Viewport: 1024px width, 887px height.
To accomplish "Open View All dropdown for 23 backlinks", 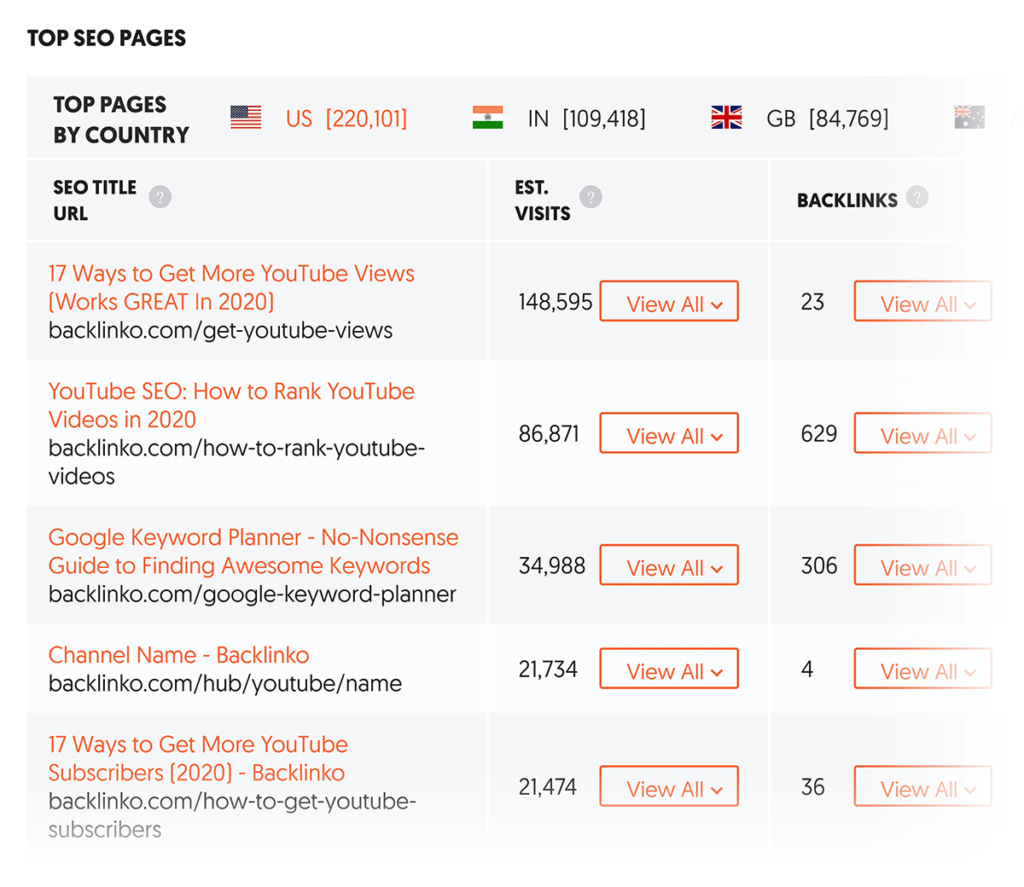I will (x=922, y=302).
